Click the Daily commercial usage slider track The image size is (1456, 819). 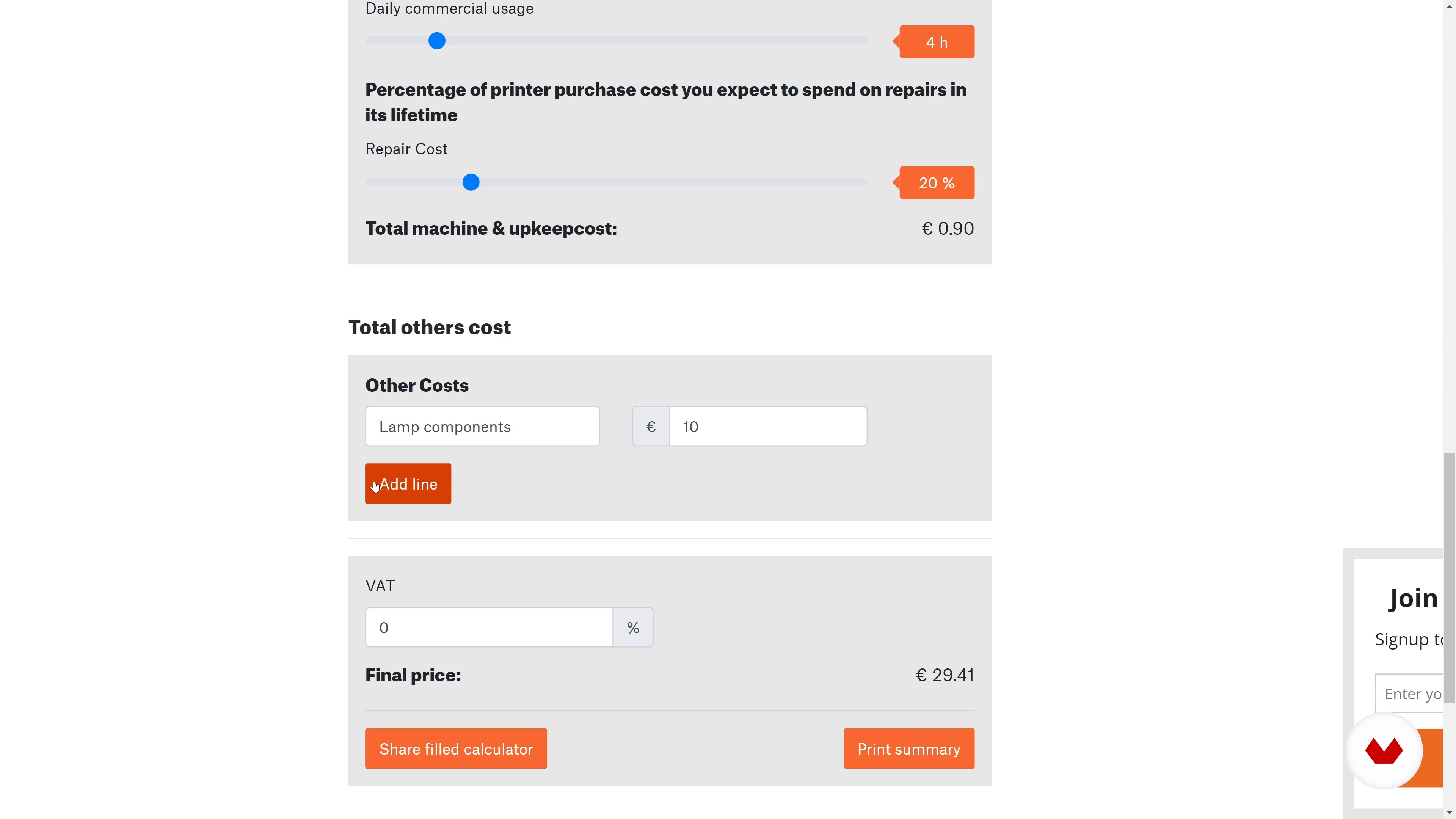(616, 41)
